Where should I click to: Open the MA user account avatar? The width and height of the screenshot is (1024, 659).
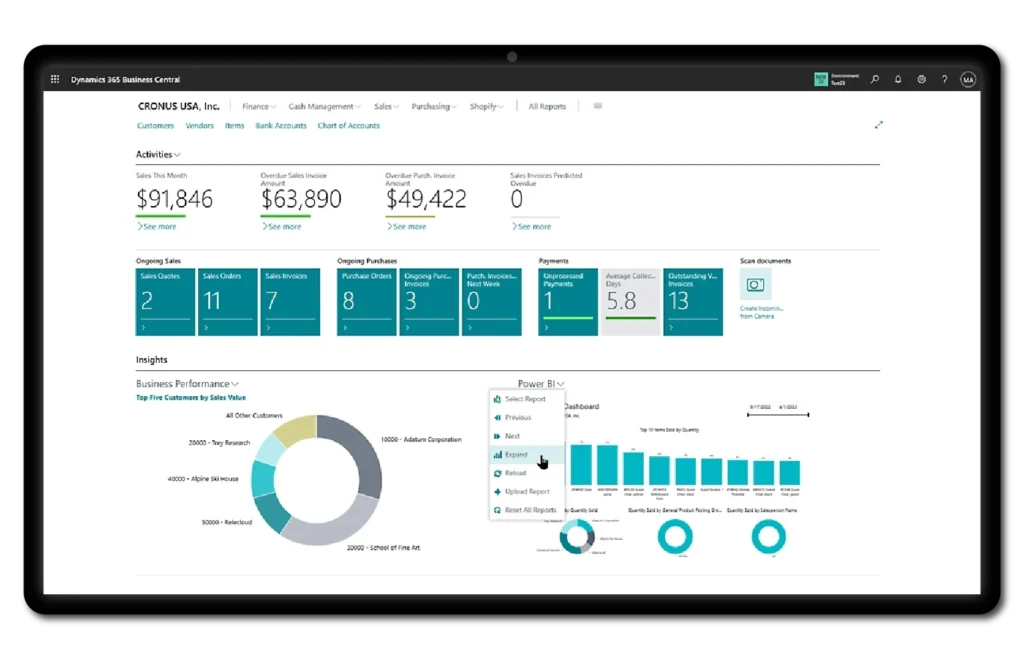pos(968,80)
